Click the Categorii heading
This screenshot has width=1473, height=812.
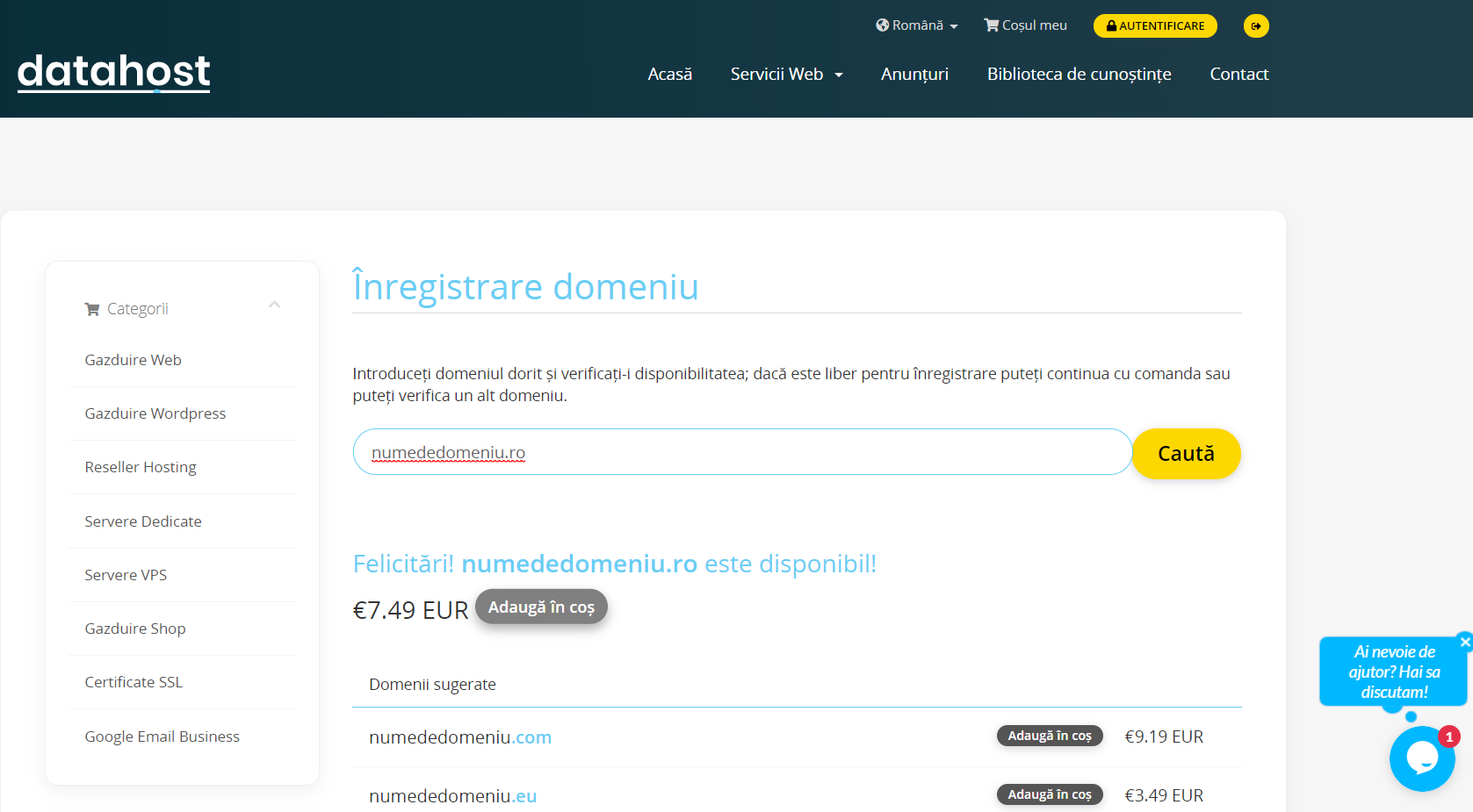click(137, 309)
